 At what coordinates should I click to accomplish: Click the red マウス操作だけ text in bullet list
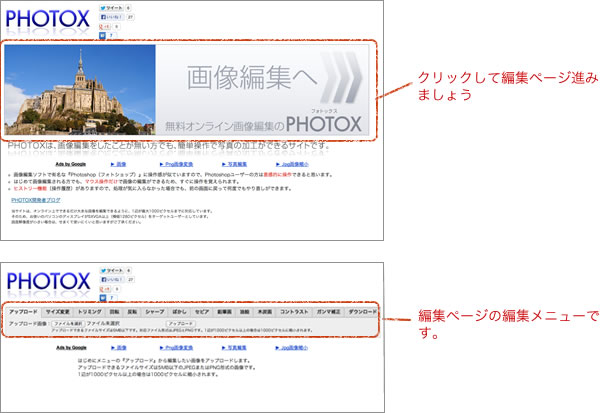(x=101, y=182)
